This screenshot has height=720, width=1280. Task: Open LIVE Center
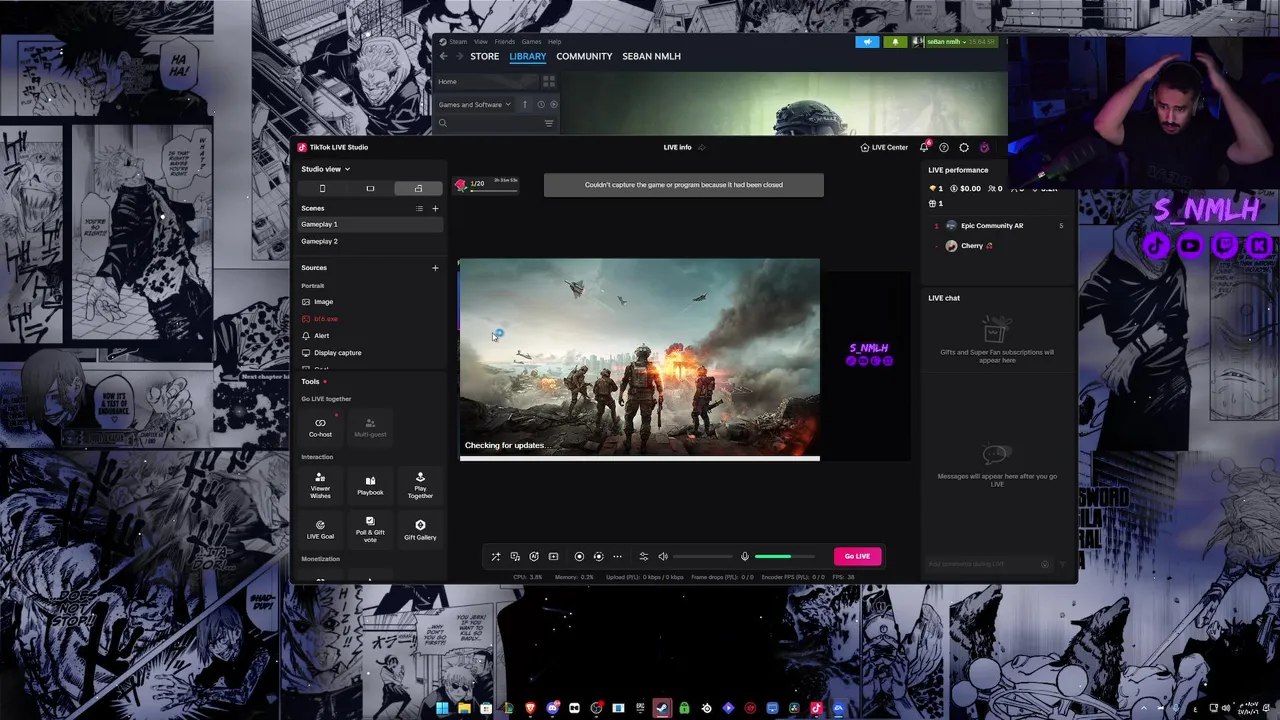[884, 147]
